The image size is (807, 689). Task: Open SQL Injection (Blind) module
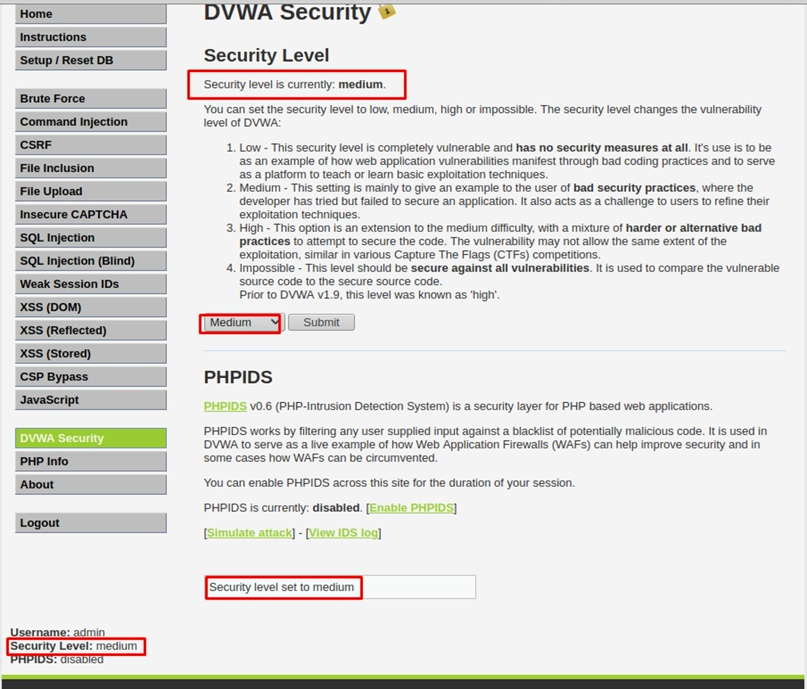pos(91,260)
